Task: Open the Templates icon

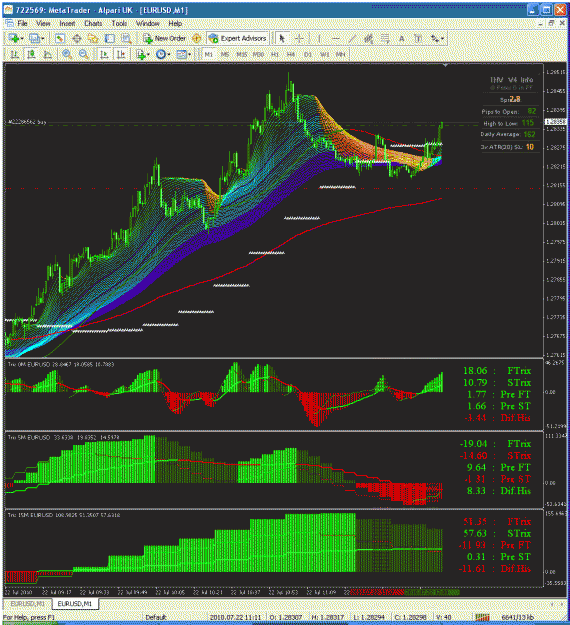Action: point(181,54)
